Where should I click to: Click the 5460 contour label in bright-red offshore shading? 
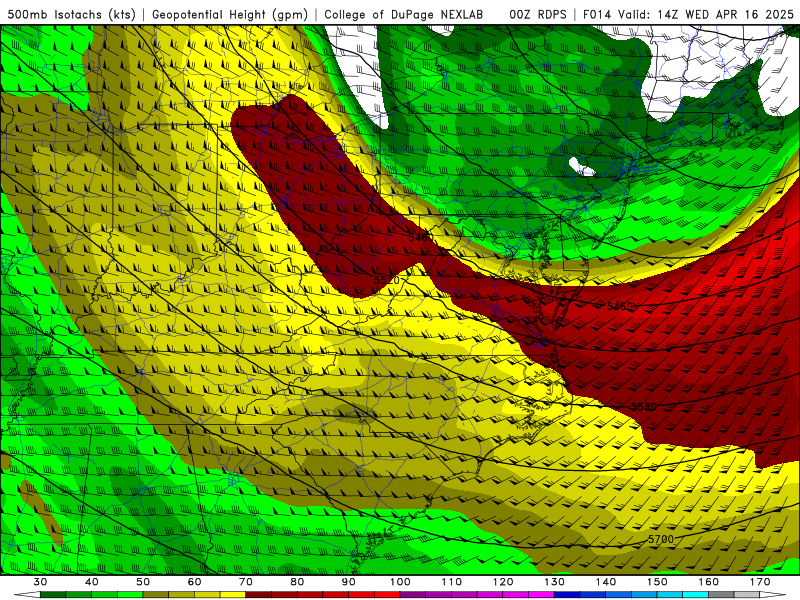click(x=619, y=306)
